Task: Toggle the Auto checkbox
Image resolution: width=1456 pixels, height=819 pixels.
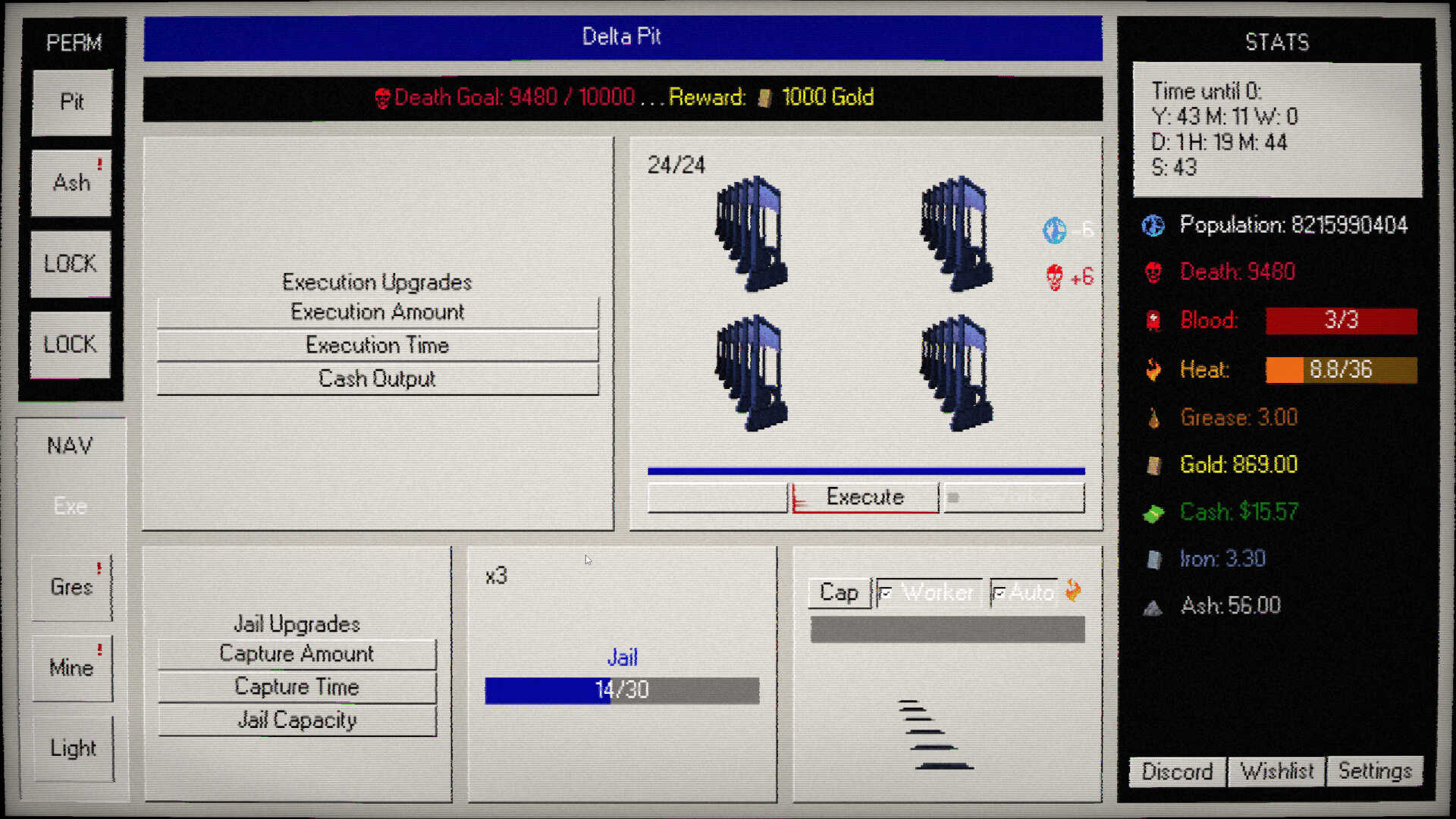Action: click(x=999, y=592)
